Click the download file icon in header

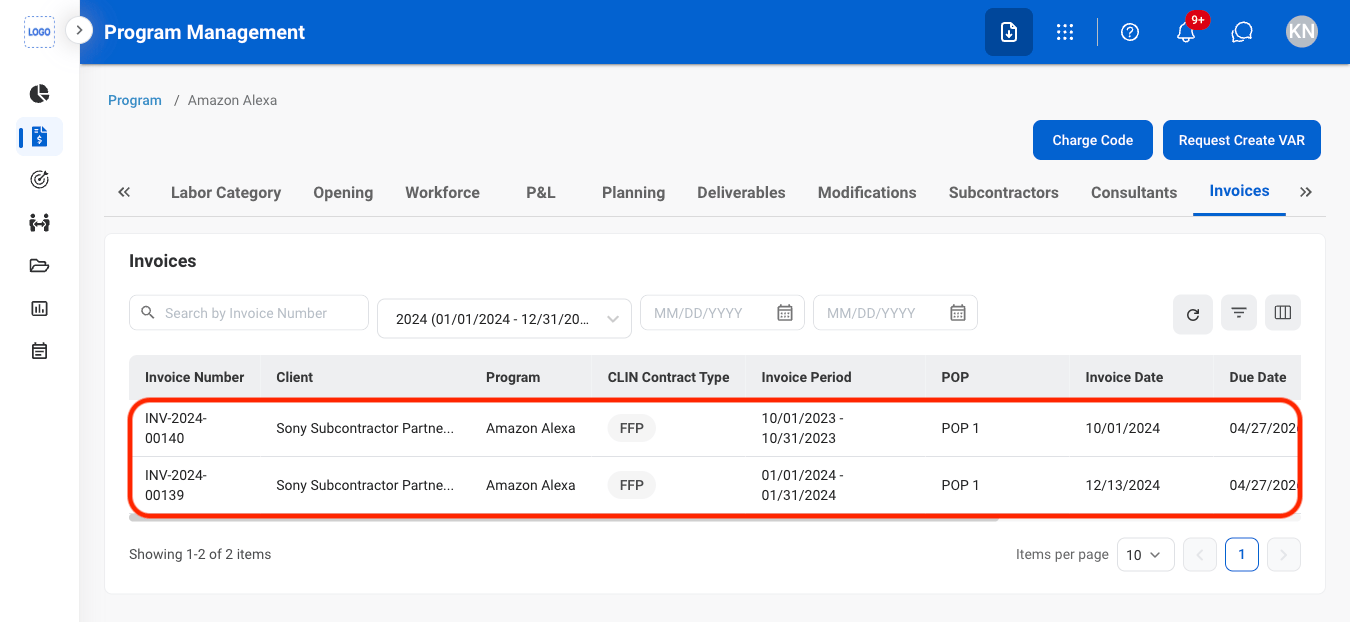1009,32
